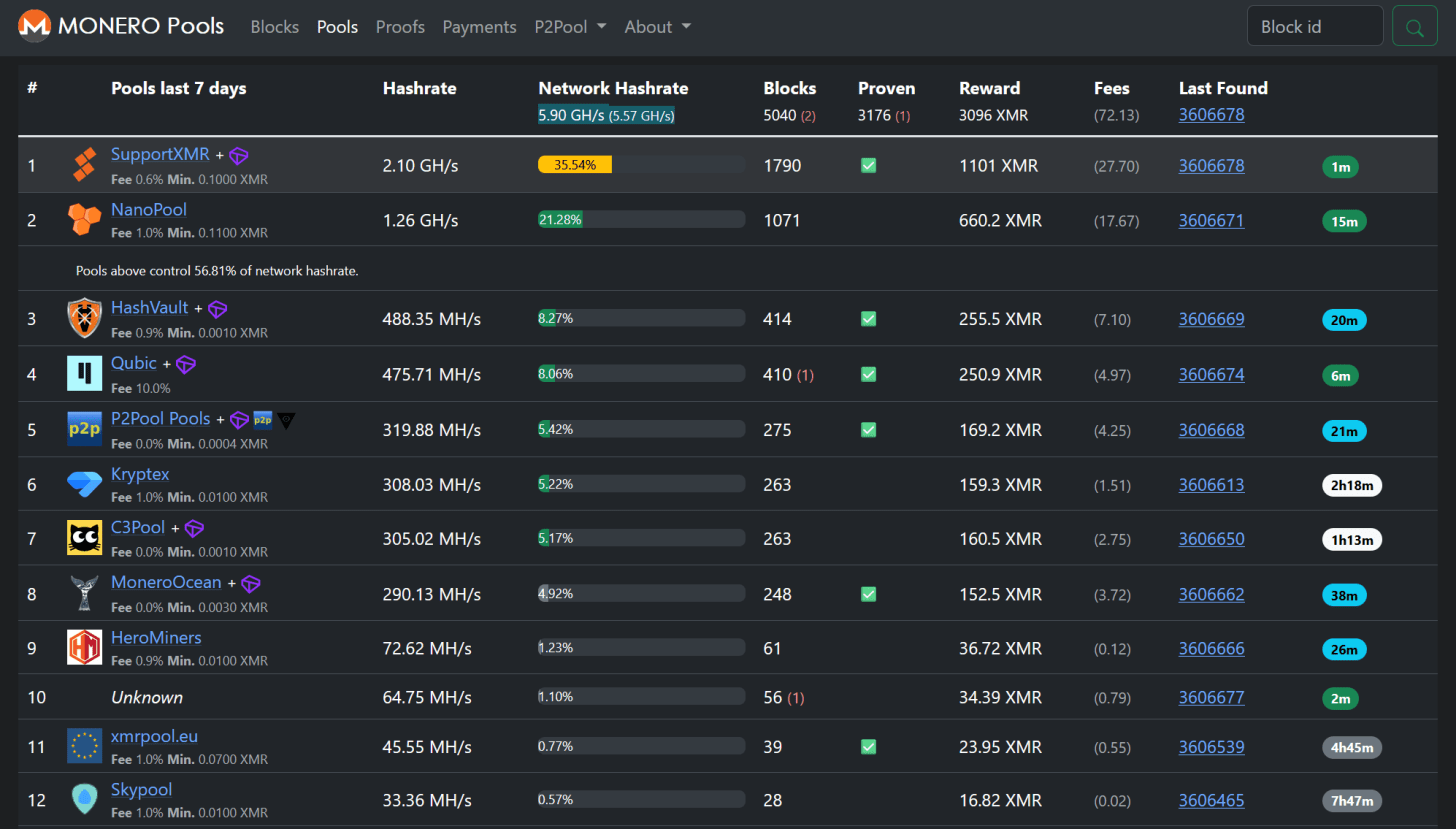The height and width of the screenshot is (829, 1456).
Task: Click the 1101 XMR reward value
Action: 999,165
